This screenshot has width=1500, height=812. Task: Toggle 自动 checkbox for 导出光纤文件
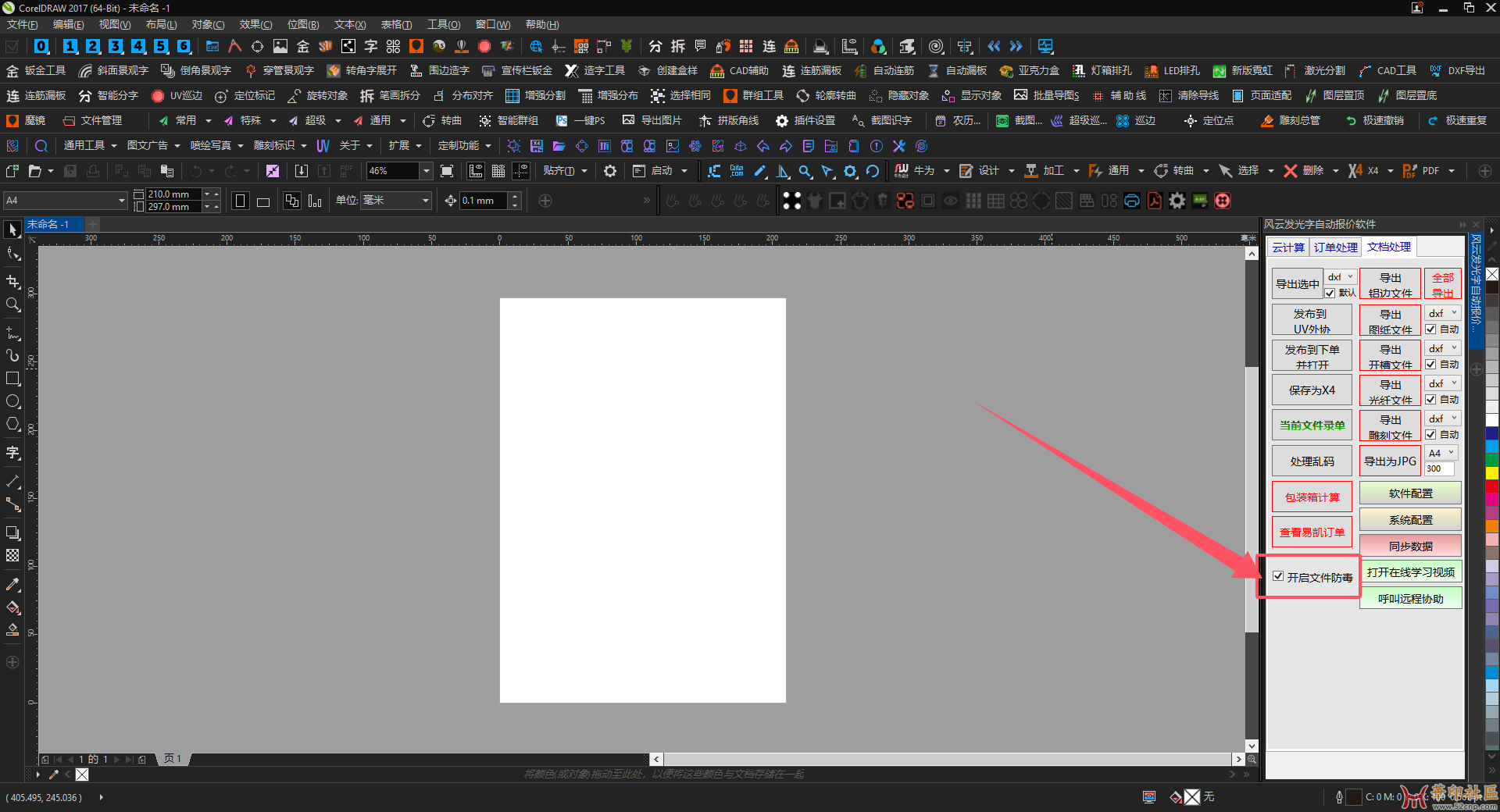1430,400
